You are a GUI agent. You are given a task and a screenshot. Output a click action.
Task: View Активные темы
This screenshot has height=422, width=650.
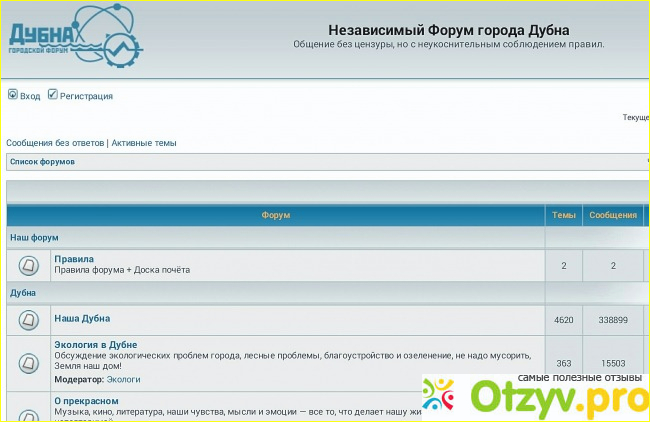[144, 143]
